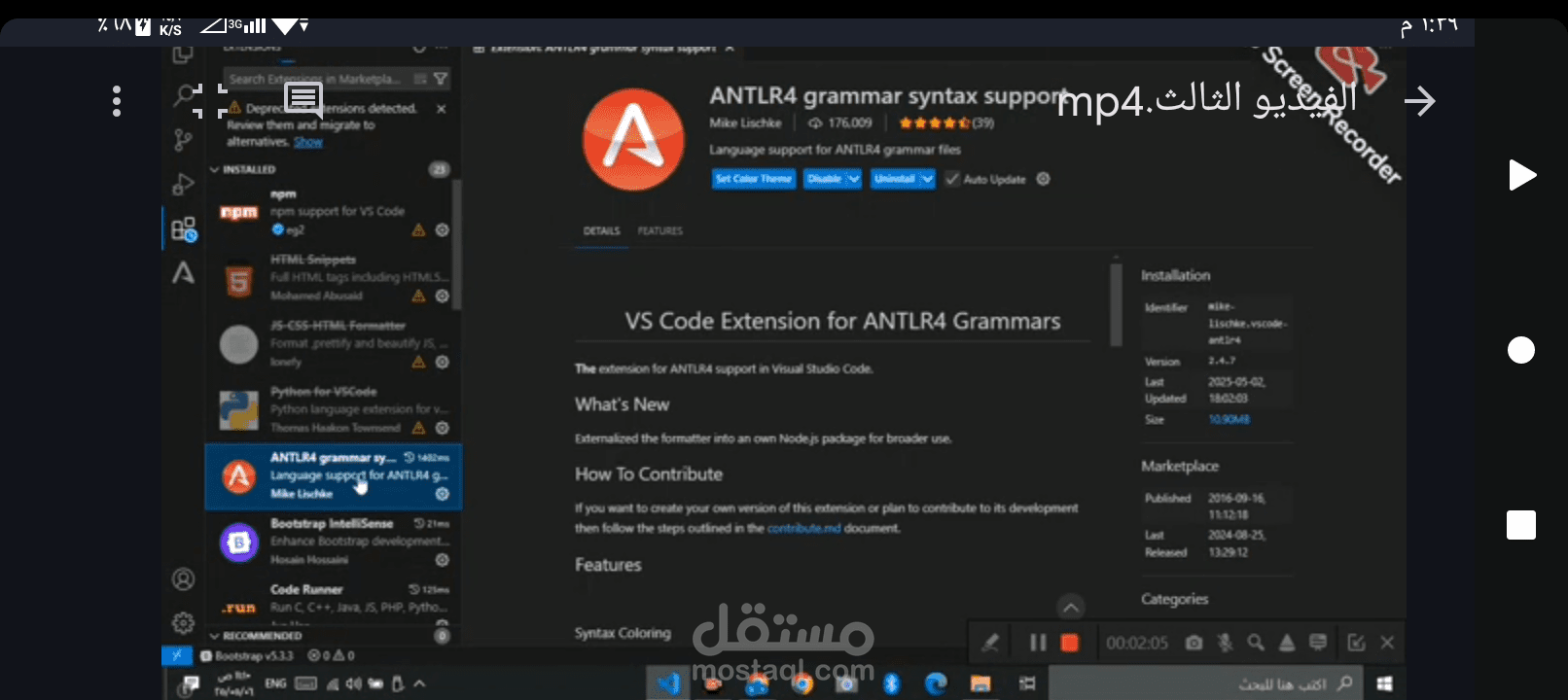Image resolution: width=1568 pixels, height=700 pixels.
Task: Open the Show link in deprecation notice
Action: [308, 142]
